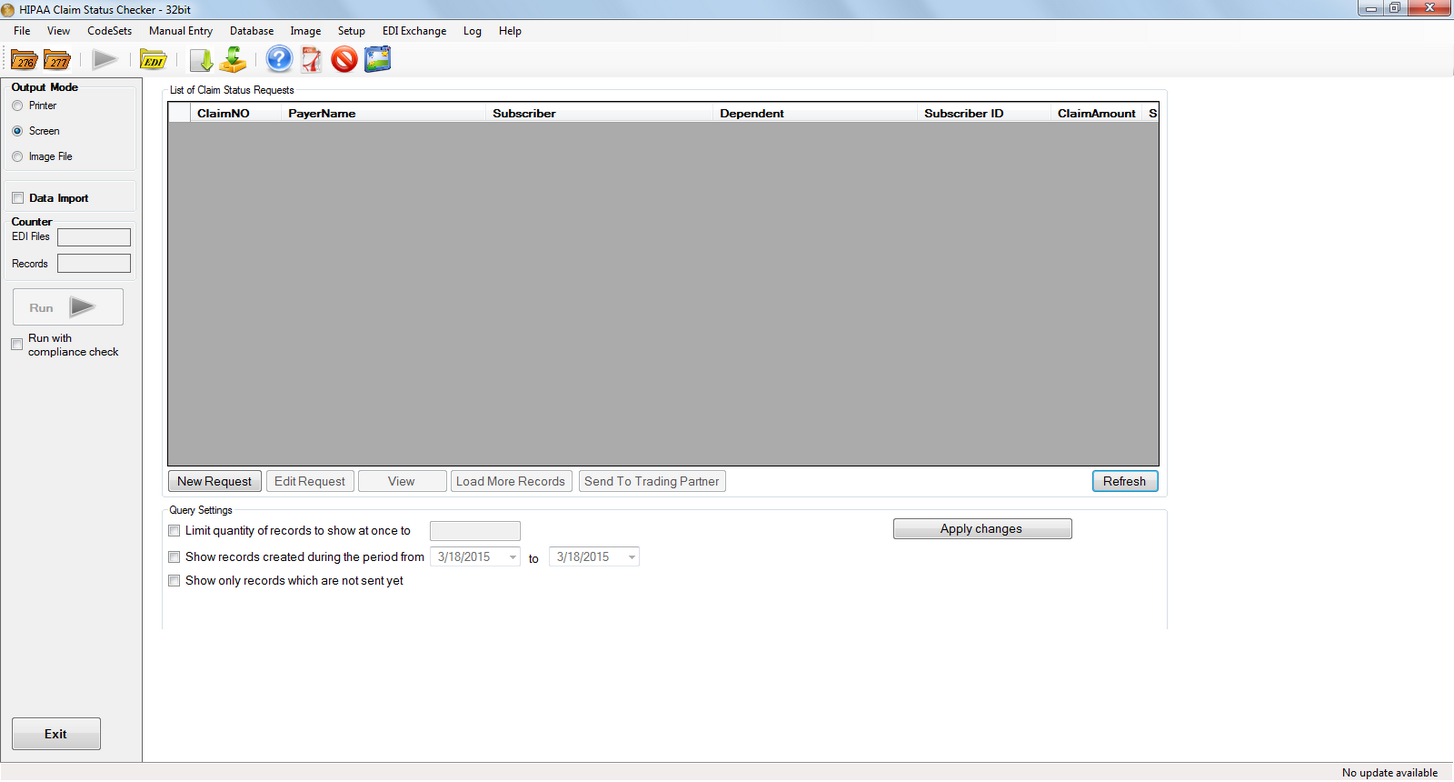Expand the period start date dropdown
1454x782 pixels.
513,557
